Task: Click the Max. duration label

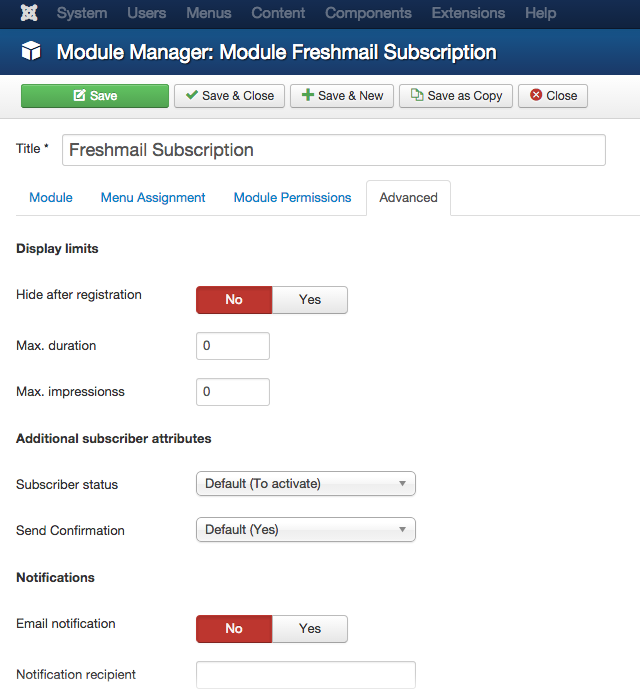Action: [x=56, y=346]
